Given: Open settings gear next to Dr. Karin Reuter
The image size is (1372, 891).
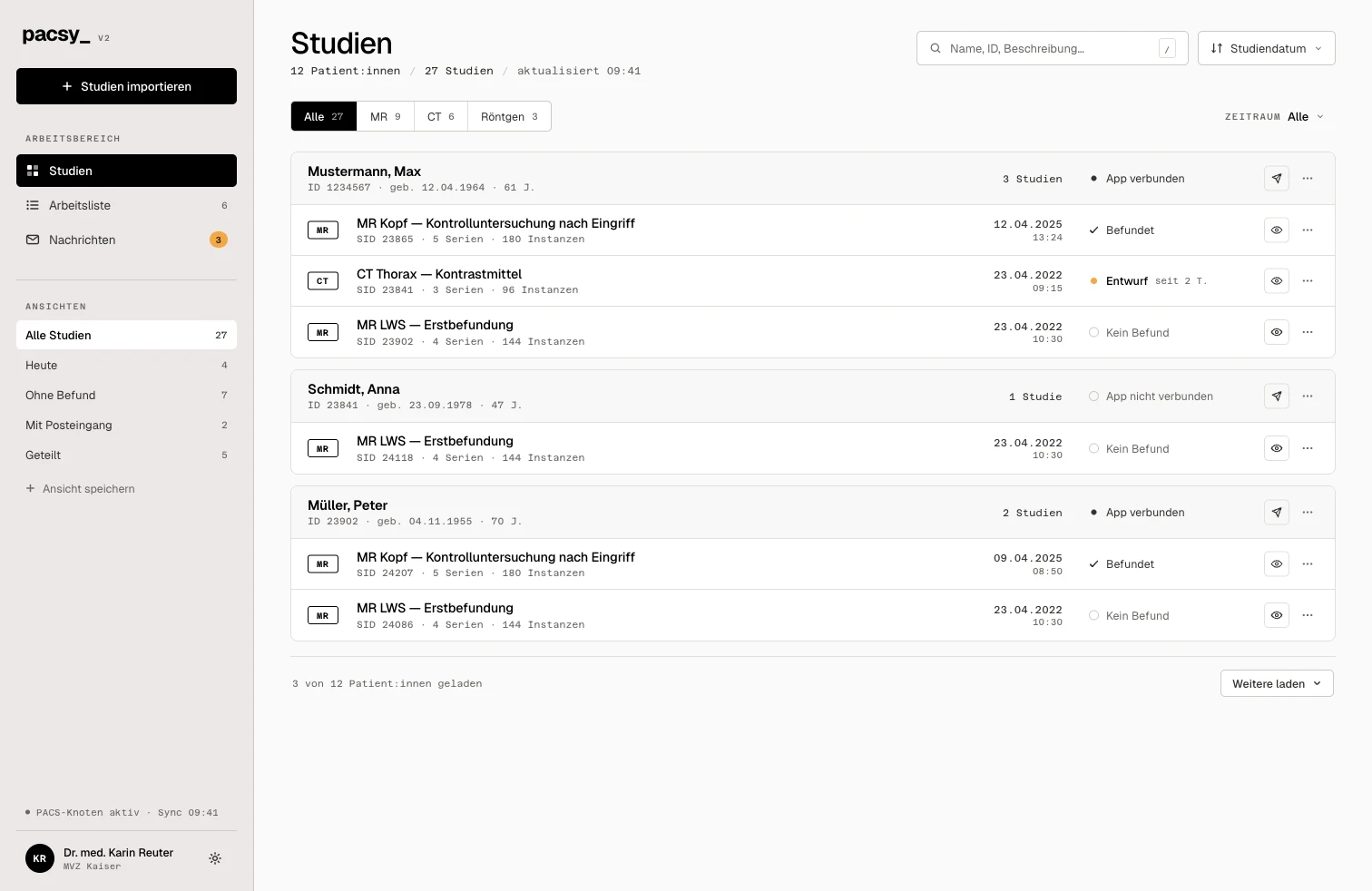Looking at the screenshot, I should [215, 858].
